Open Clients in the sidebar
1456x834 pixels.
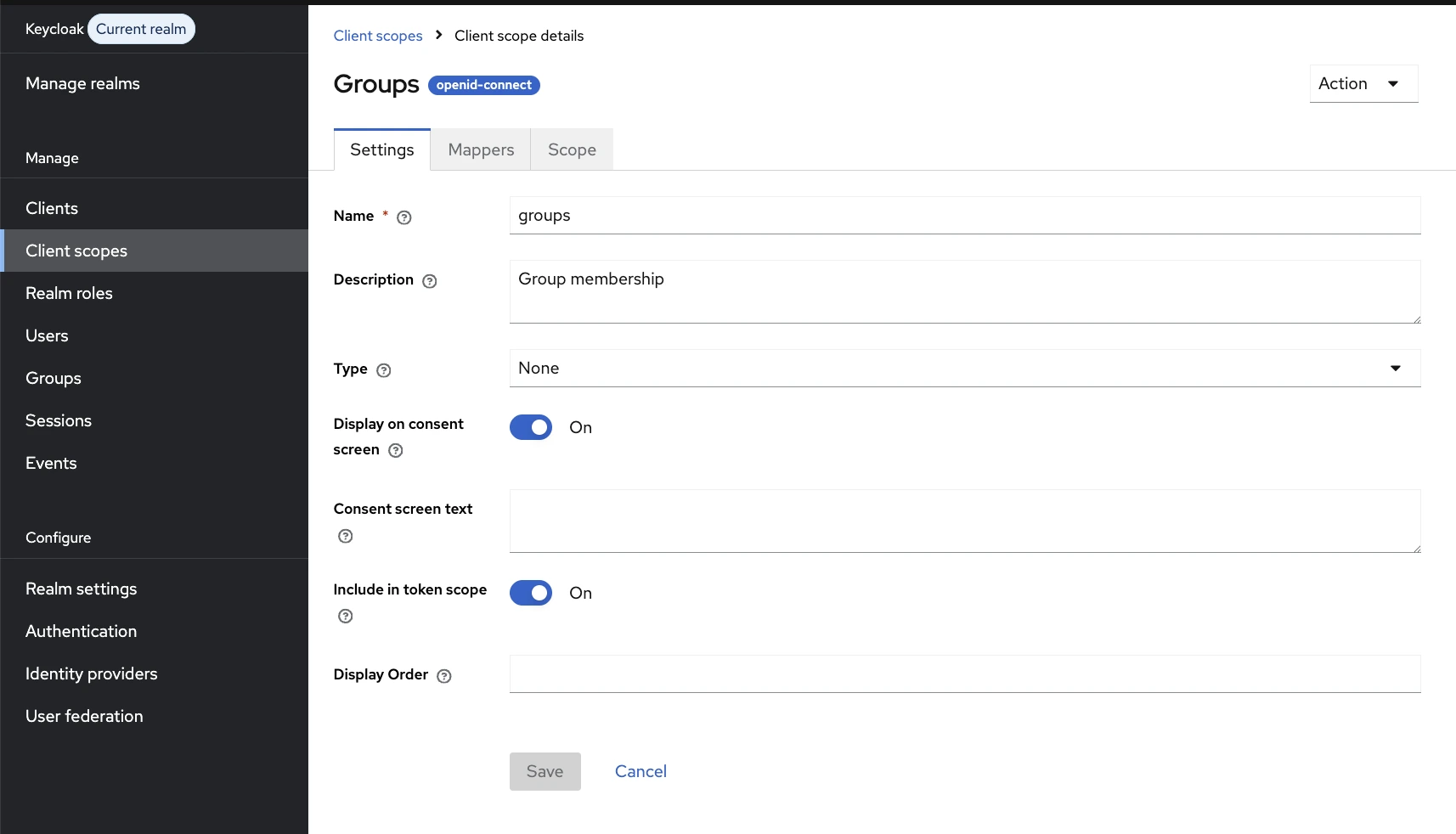click(155, 208)
